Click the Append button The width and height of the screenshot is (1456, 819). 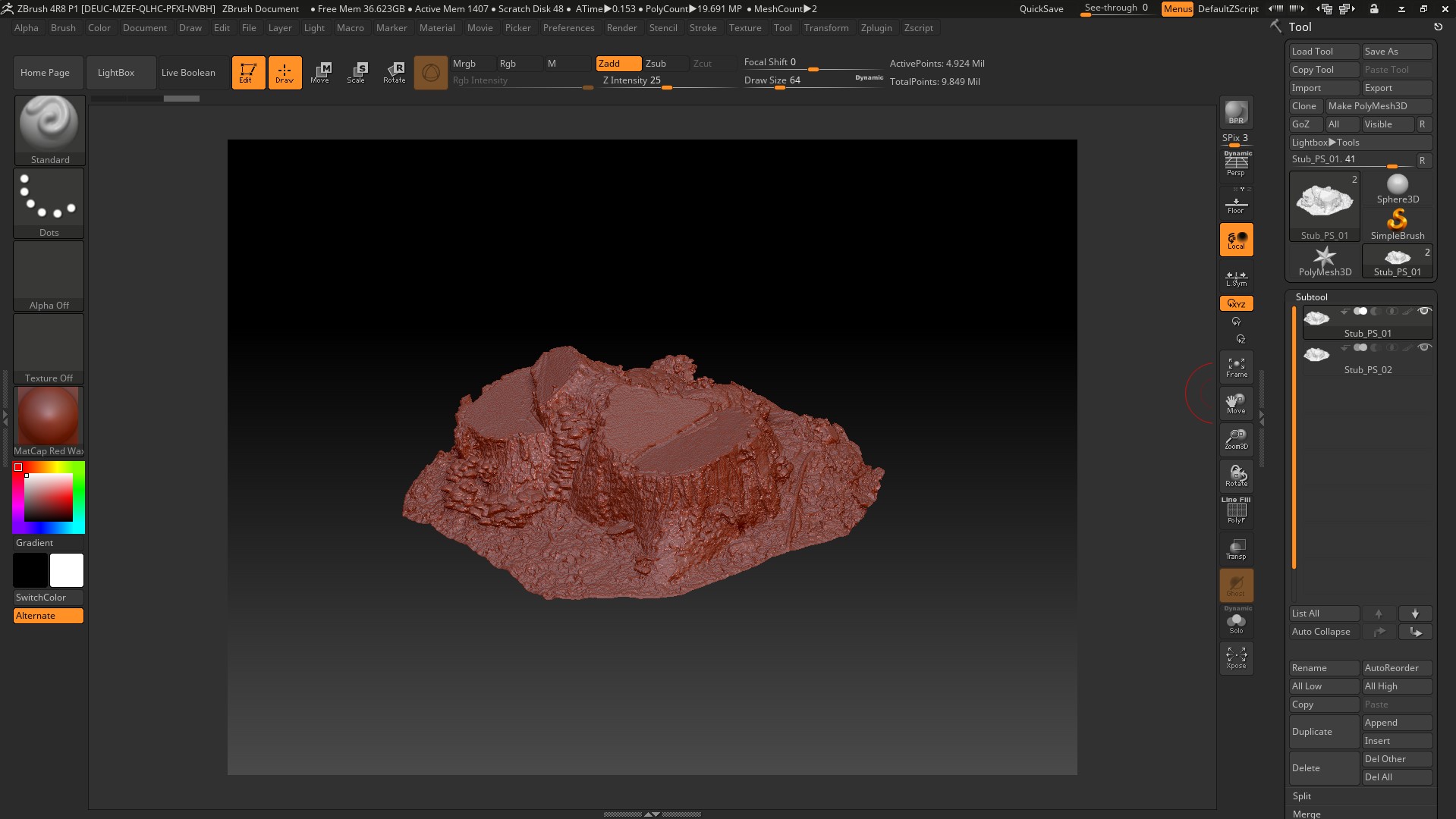1396,723
